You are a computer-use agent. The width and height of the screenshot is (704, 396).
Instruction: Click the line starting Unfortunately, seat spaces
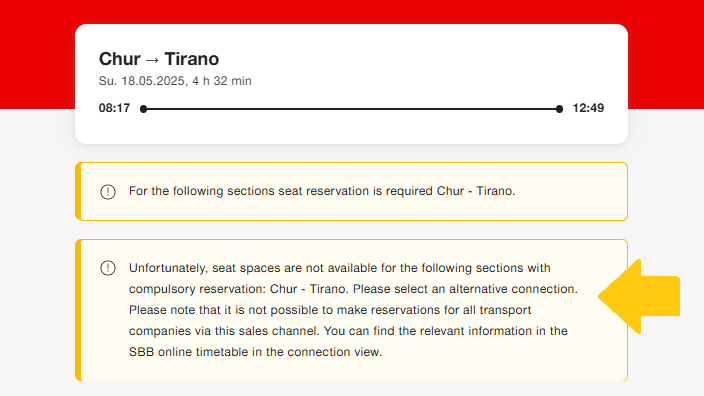pos(340,268)
